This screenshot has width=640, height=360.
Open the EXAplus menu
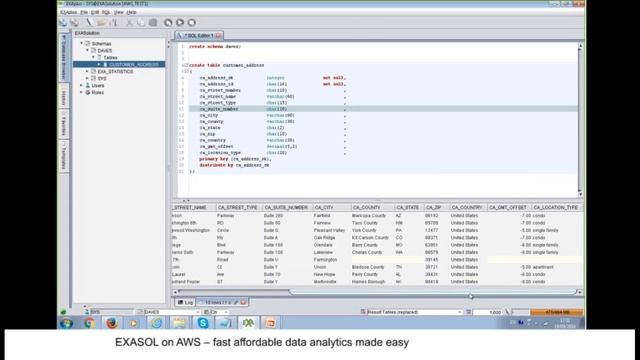[69, 12]
